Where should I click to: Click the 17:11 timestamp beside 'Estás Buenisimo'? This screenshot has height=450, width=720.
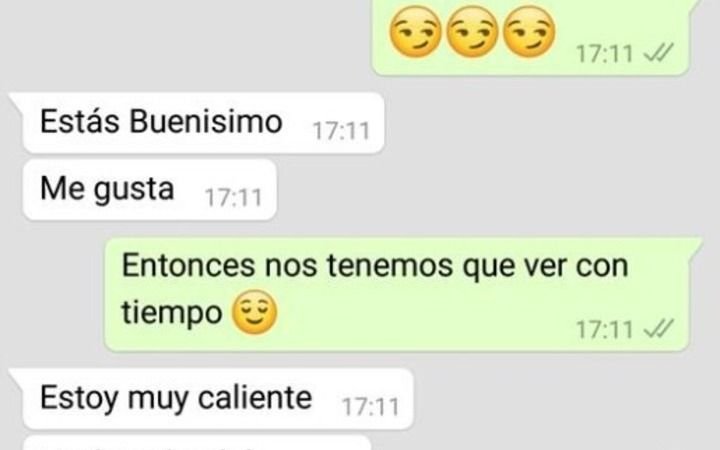point(341,131)
